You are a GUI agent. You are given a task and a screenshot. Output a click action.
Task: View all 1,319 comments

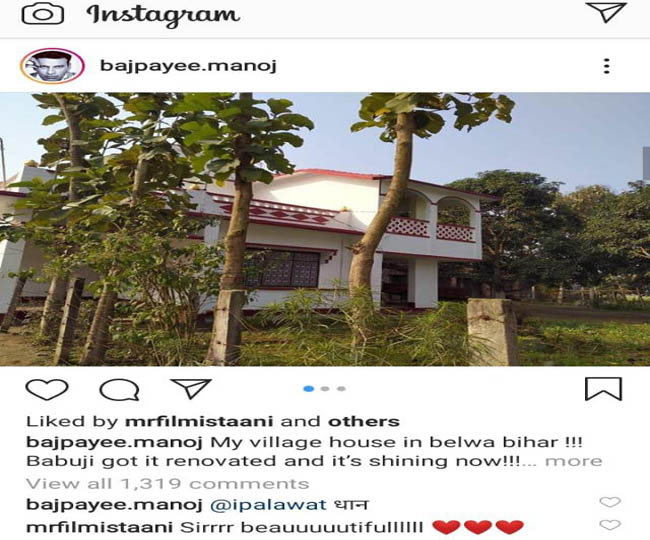pos(167,484)
